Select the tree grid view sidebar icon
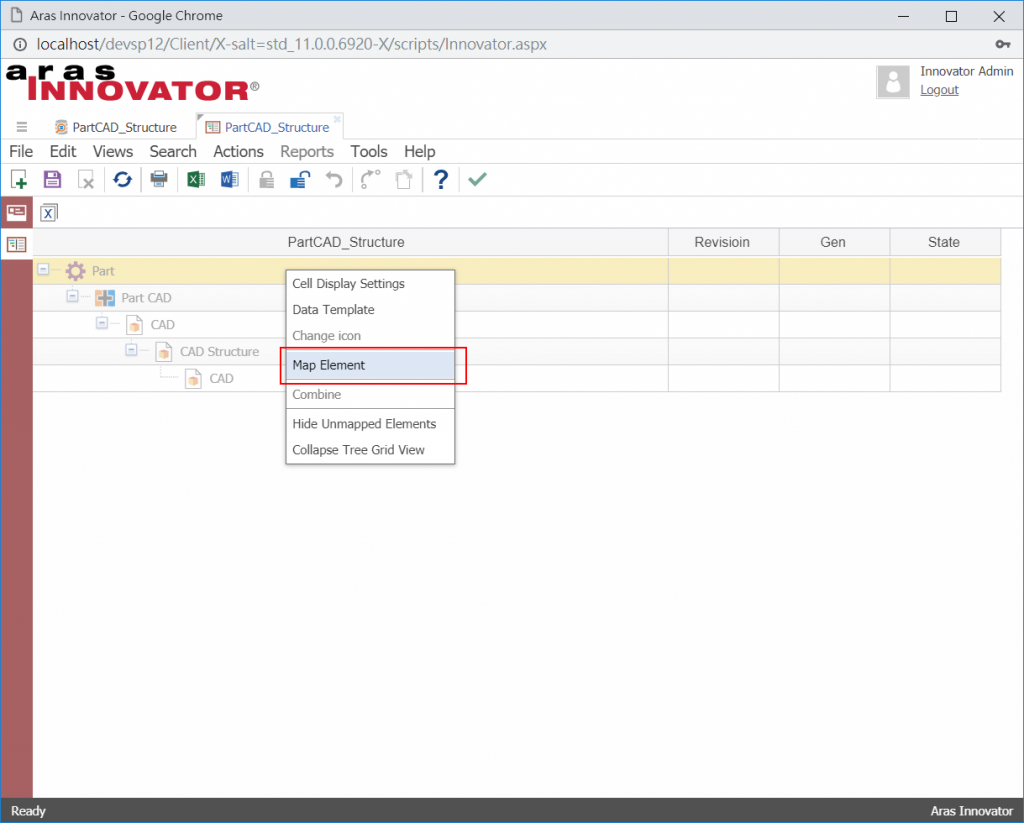 16,244
